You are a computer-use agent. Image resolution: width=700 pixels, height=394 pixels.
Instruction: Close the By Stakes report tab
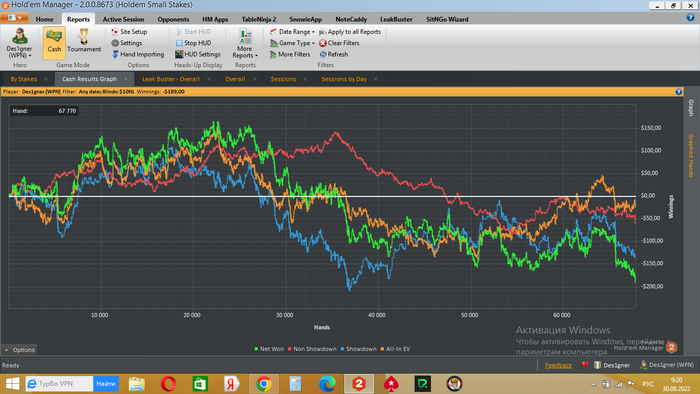pyautogui.click(x=46, y=79)
